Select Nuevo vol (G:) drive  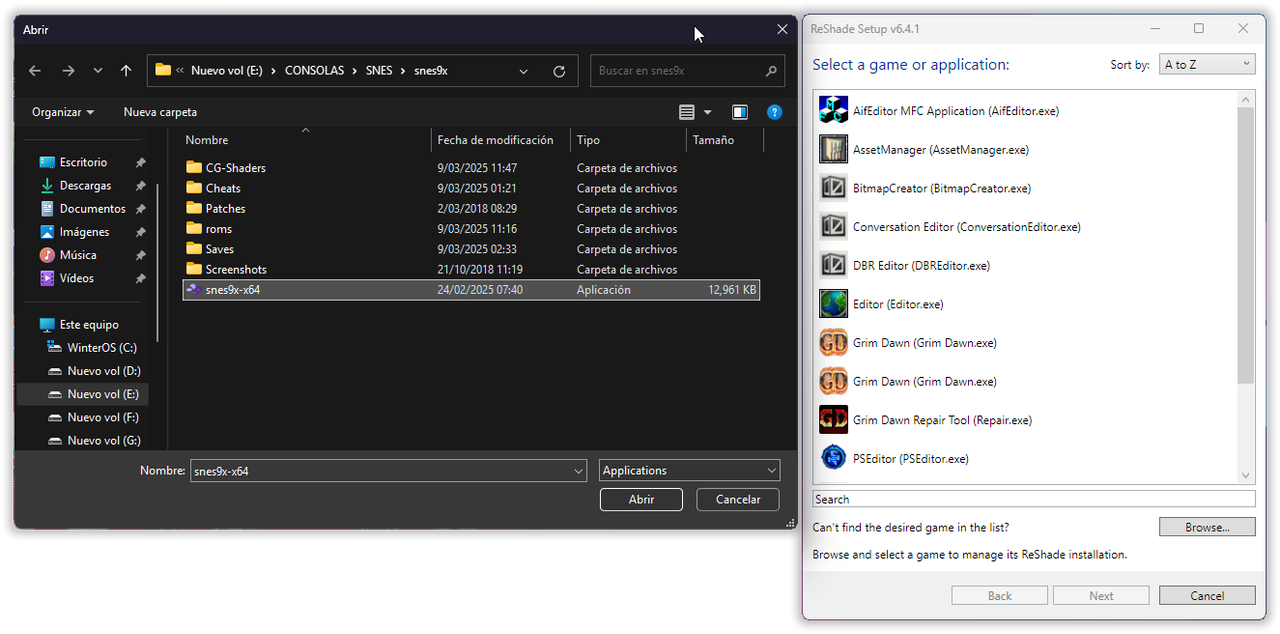[x=104, y=440]
